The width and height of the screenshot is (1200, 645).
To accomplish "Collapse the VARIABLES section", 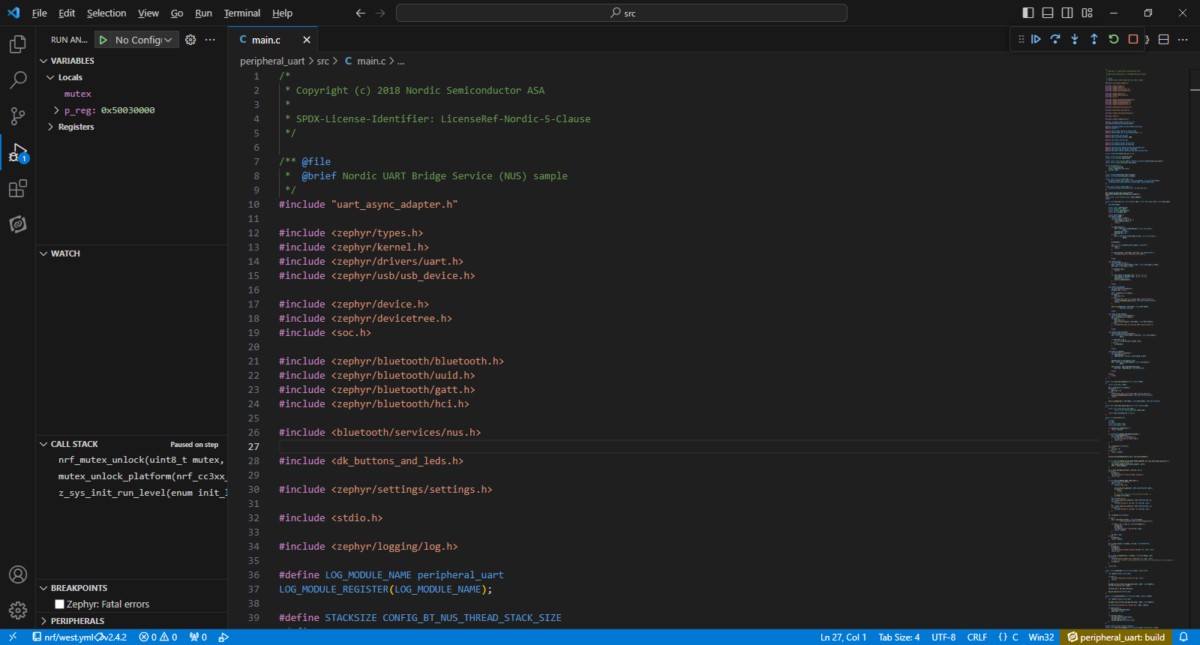I will [41, 60].
